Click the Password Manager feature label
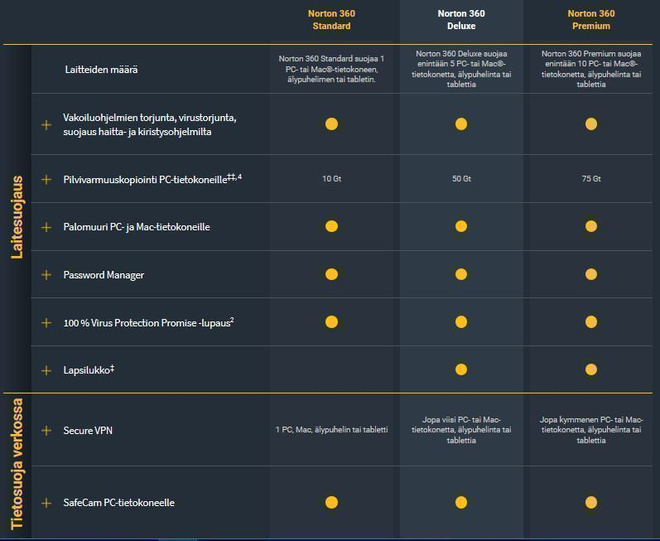The height and width of the screenshot is (541, 660). pyautogui.click(x=104, y=275)
